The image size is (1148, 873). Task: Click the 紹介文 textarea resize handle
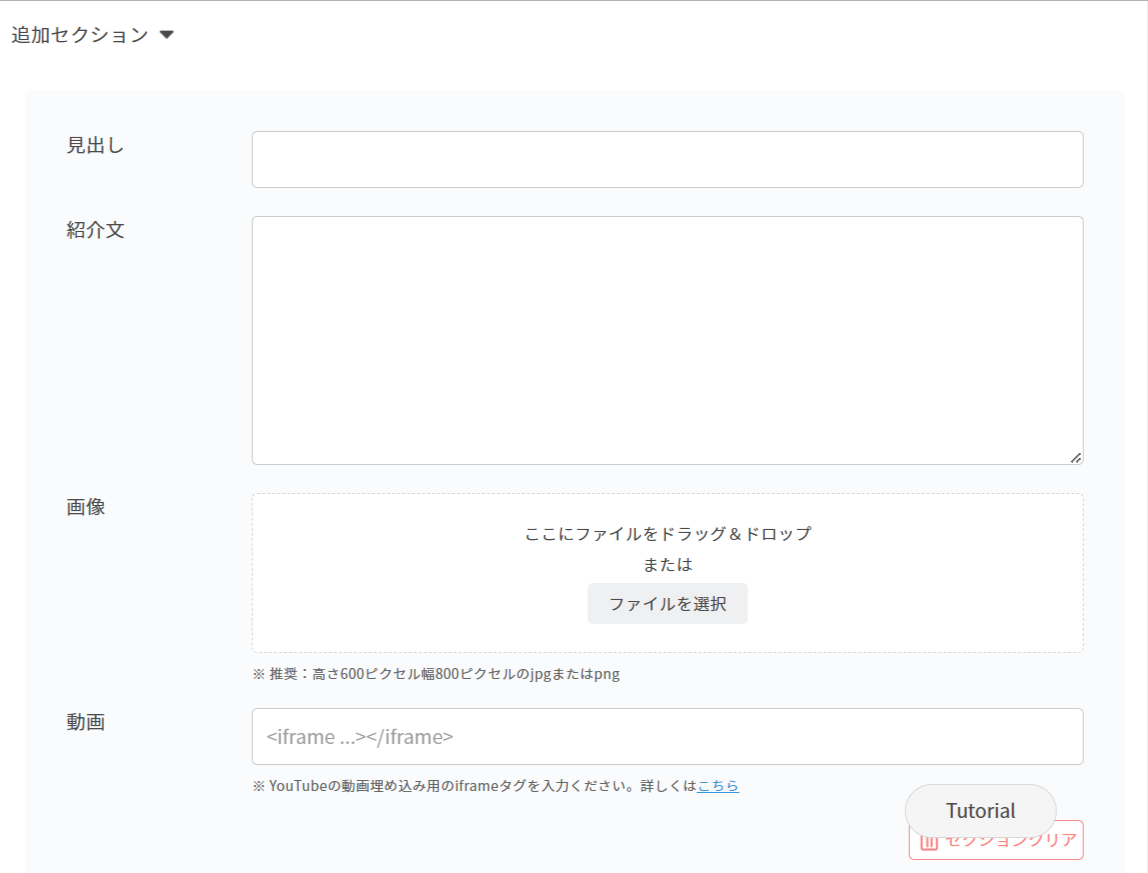tap(1075, 457)
